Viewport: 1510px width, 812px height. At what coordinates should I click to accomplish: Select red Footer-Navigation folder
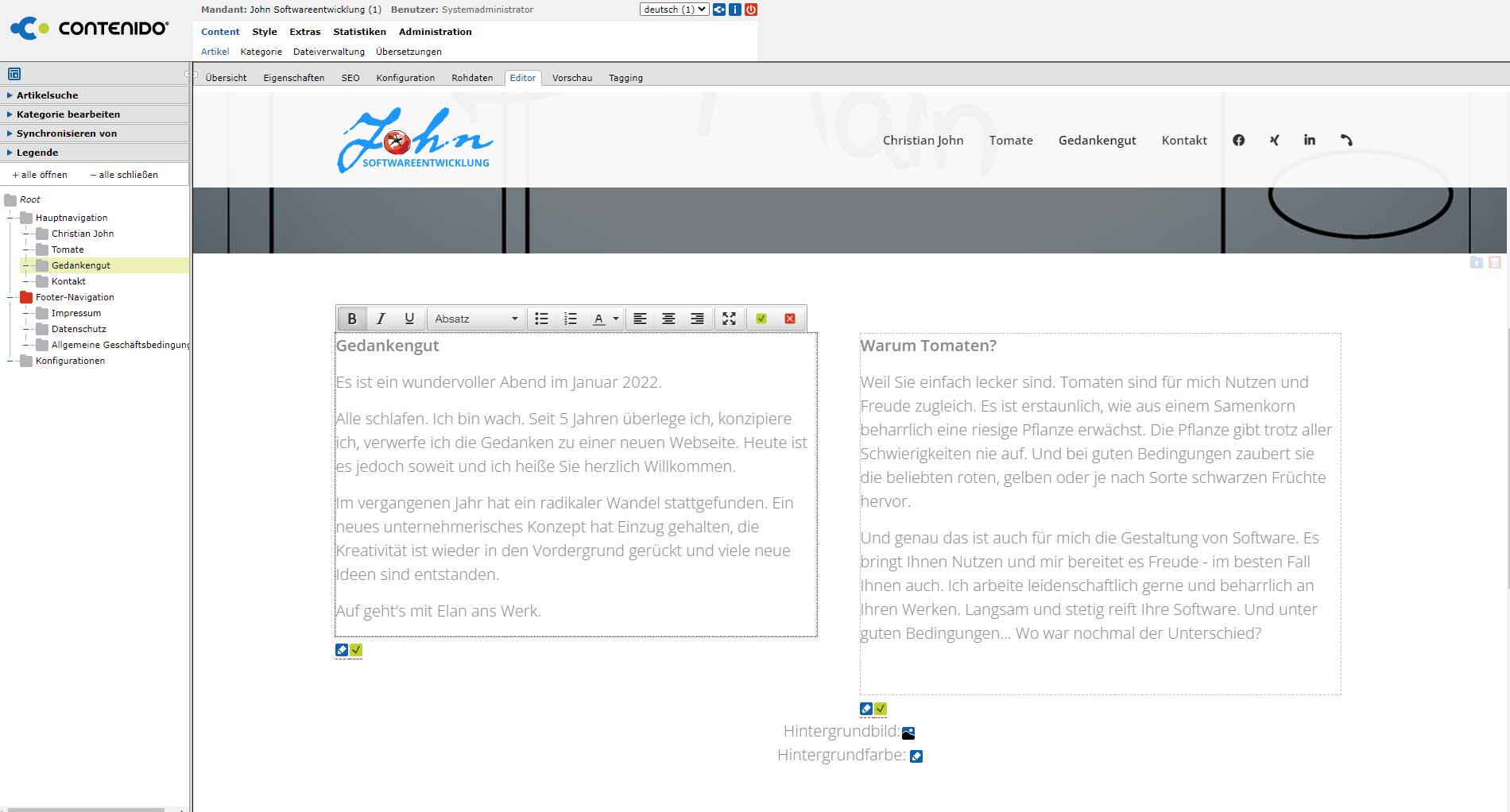(26, 297)
